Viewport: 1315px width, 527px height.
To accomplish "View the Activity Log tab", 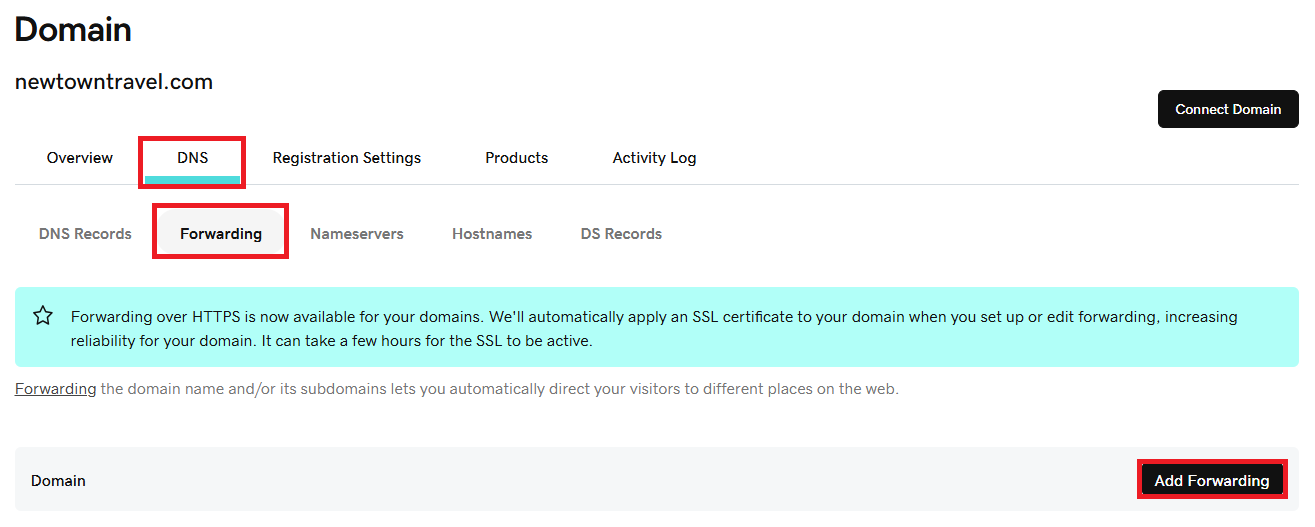I will [654, 158].
